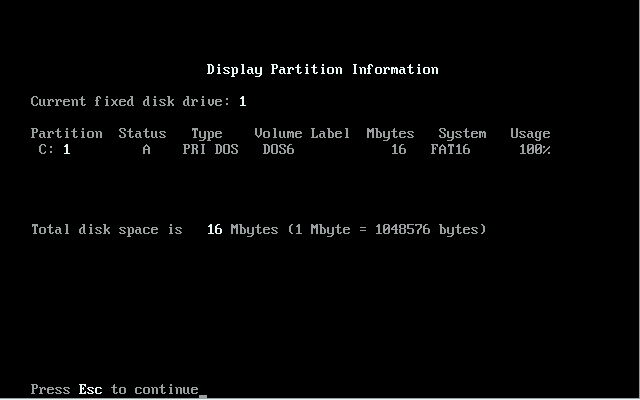This screenshot has width=640, height=400.
Task: Click the Volume Label column header
Action: (x=302, y=134)
